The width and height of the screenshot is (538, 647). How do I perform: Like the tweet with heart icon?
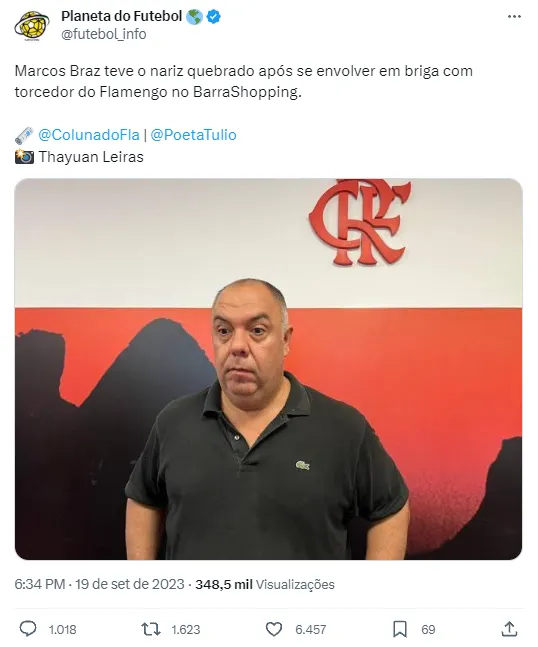coord(274,629)
